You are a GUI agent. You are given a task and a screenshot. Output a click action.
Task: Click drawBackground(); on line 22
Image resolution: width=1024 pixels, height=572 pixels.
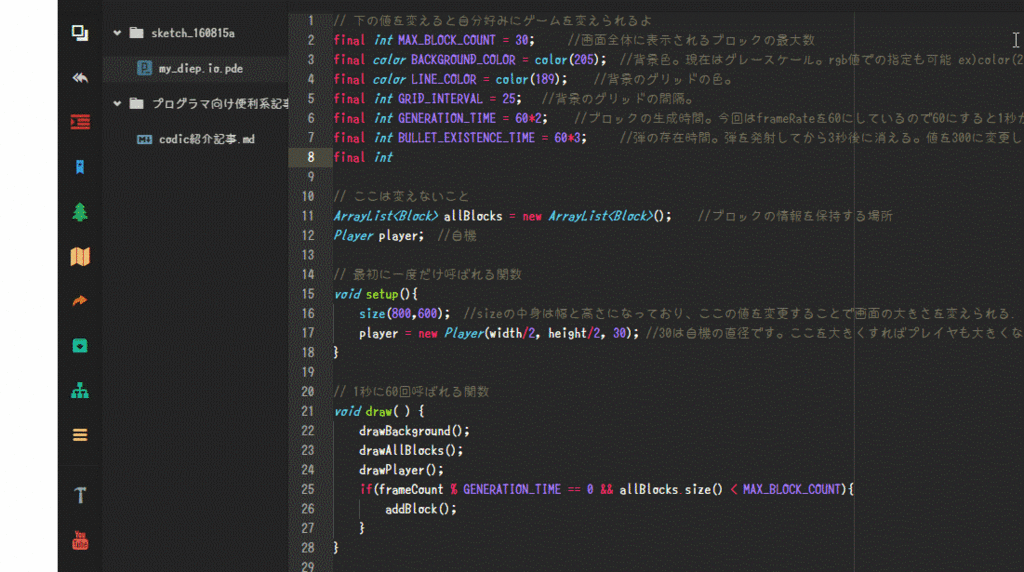(x=414, y=430)
